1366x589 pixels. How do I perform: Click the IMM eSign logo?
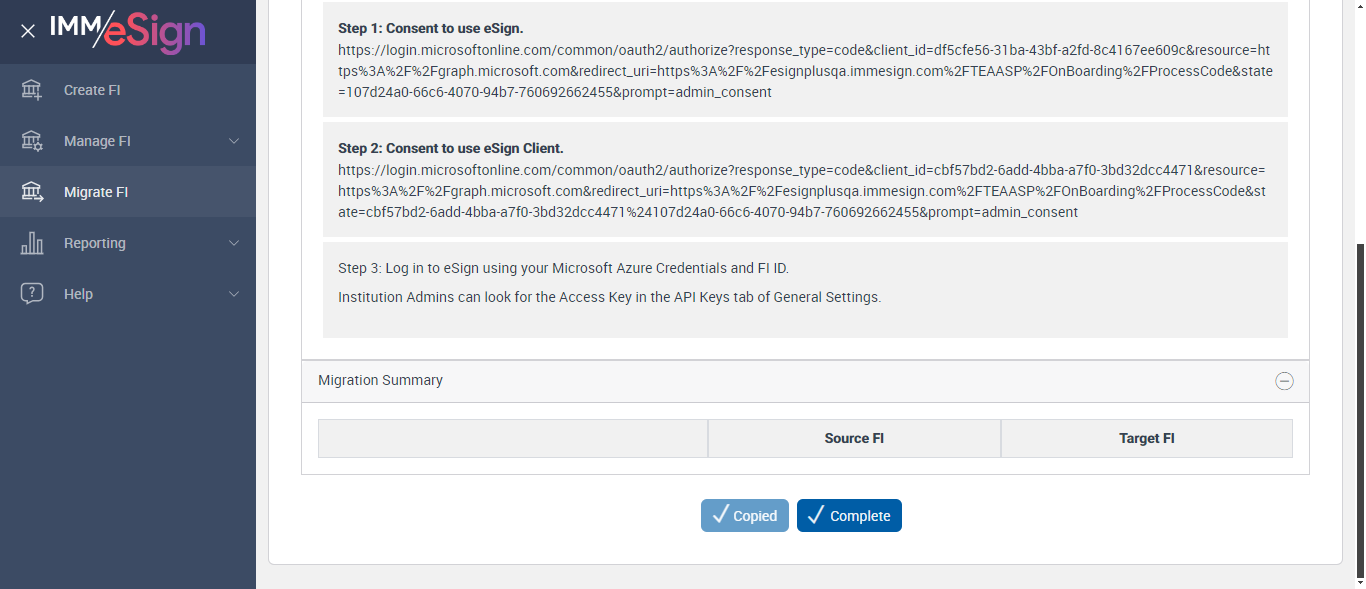pyautogui.click(x=128, y=30)
